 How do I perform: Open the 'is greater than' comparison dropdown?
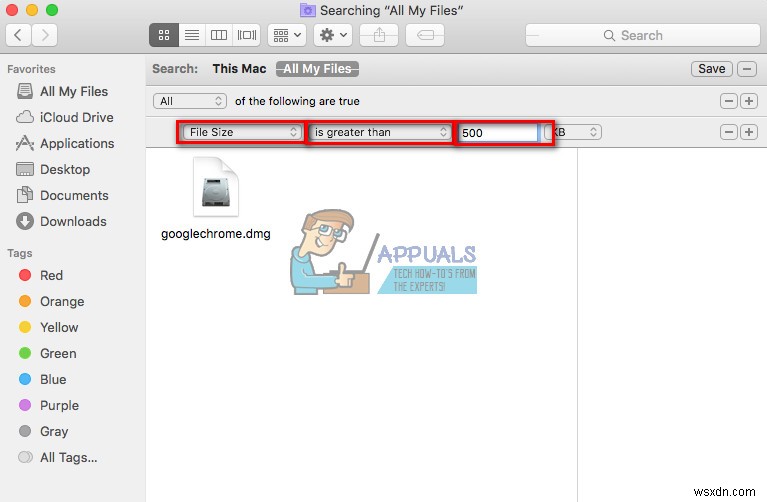tap(380, 132)
